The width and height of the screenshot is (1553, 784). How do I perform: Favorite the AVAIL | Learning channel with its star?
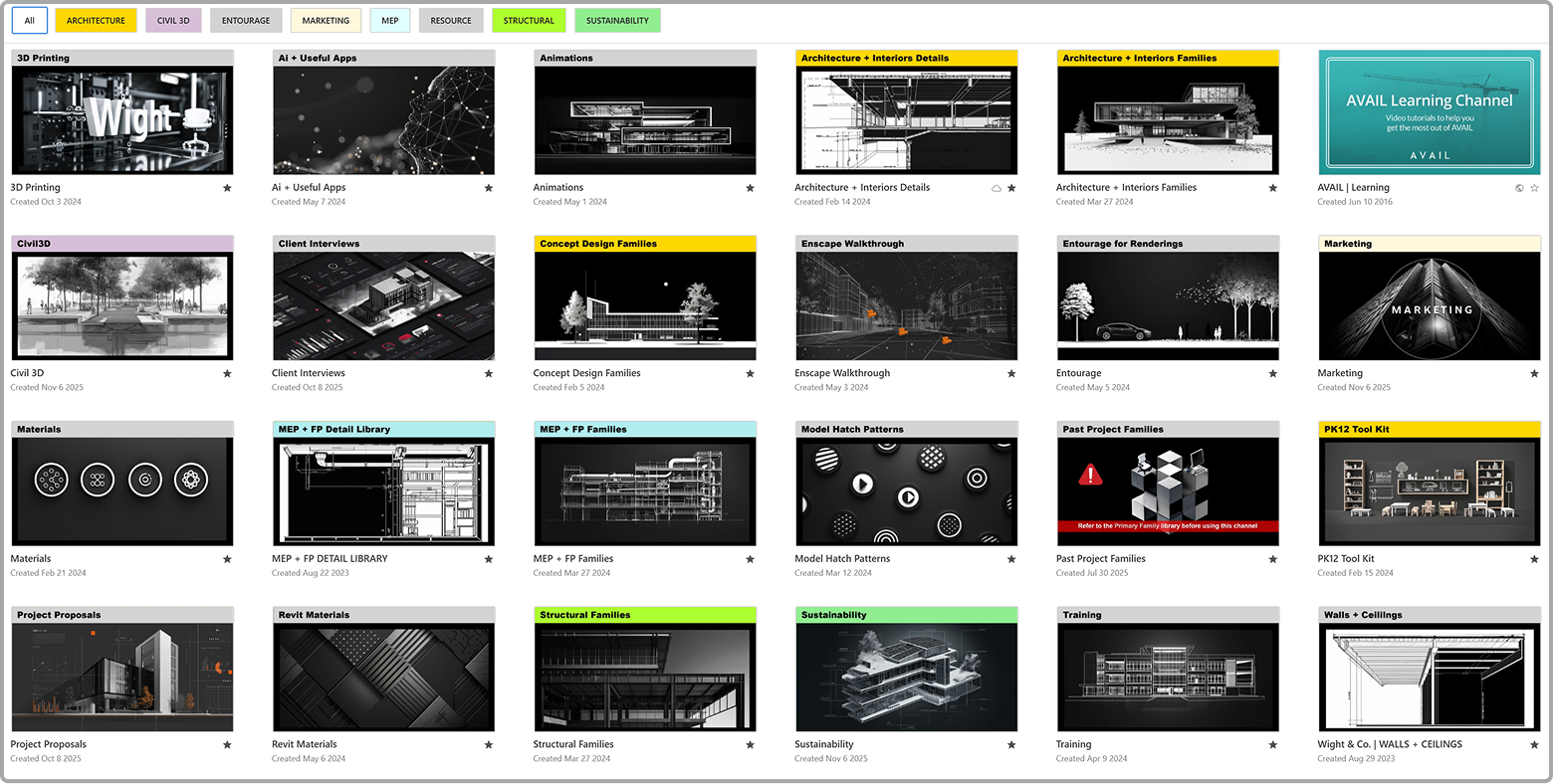point(1534,188)
